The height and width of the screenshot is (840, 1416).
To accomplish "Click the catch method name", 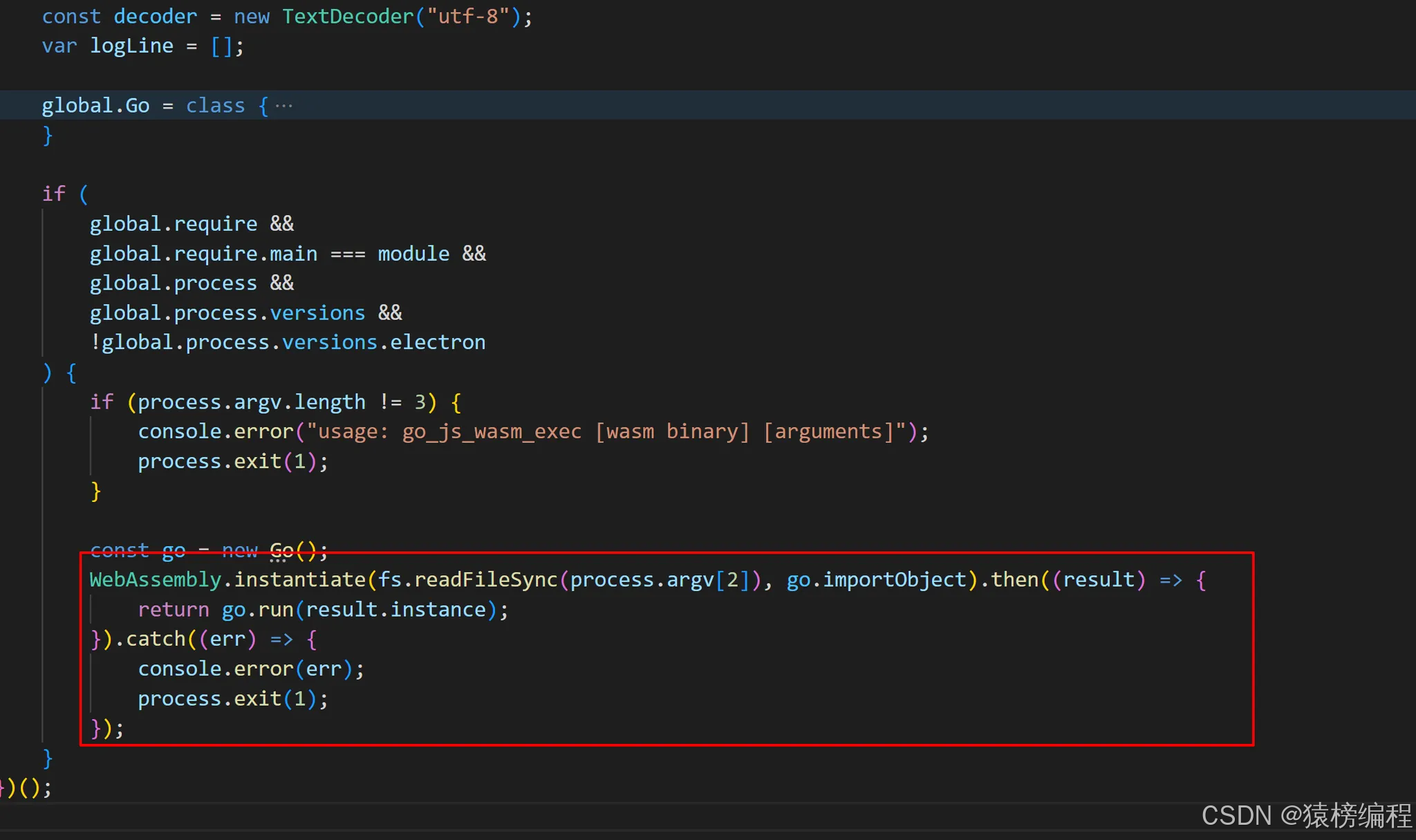I will pos(156,639).
